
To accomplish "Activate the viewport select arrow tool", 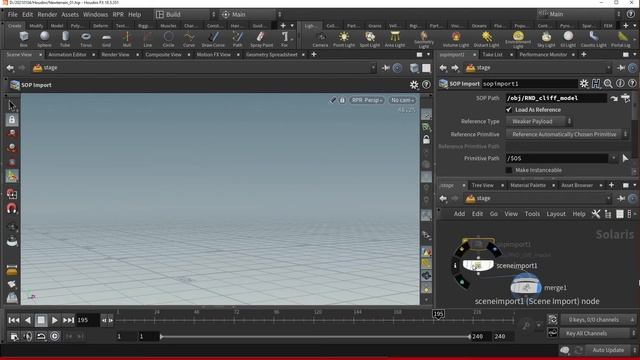I will 12,105.
